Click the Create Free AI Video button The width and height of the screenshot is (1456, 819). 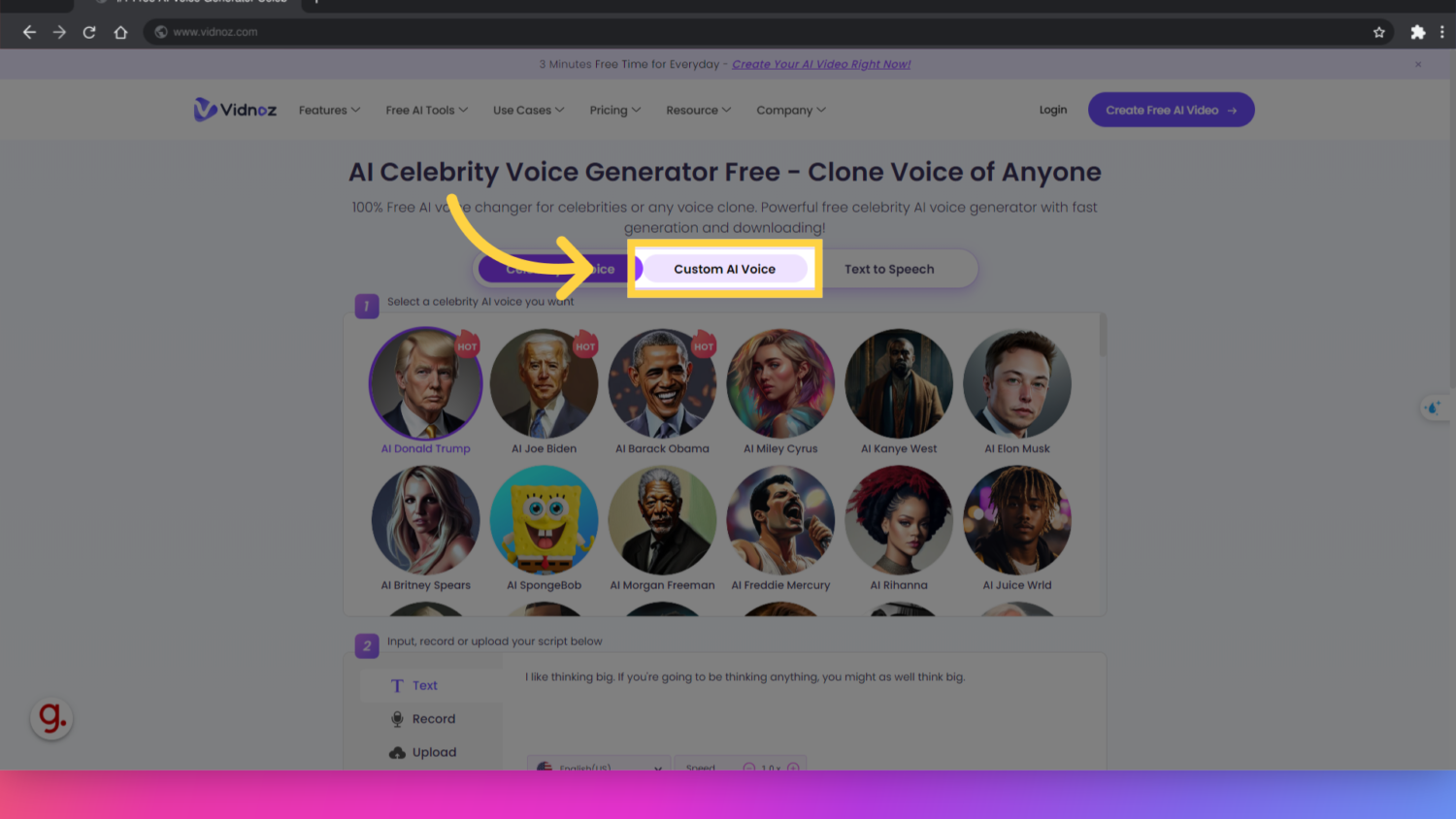tap(1171, 110)
